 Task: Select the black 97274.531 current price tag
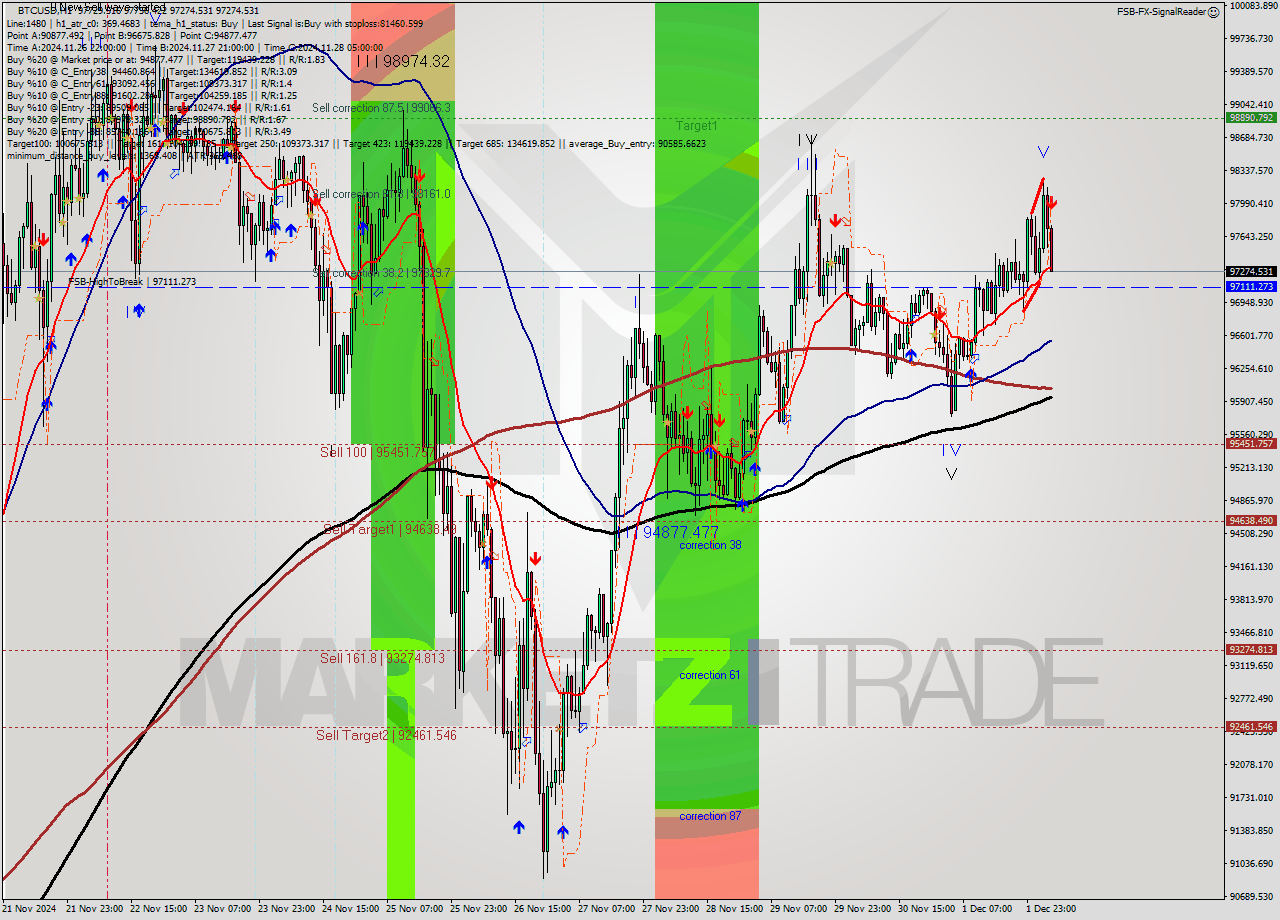(x=1251, y=271)
